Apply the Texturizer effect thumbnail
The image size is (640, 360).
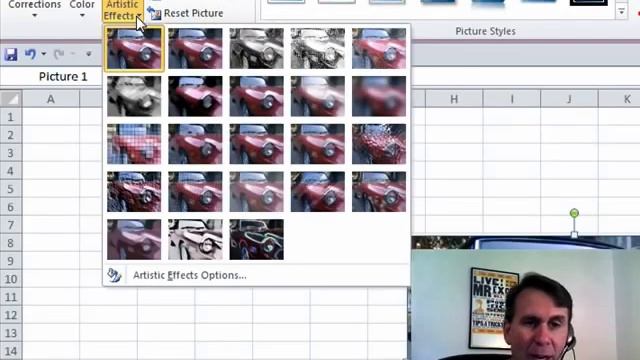(x=196, y=191)
